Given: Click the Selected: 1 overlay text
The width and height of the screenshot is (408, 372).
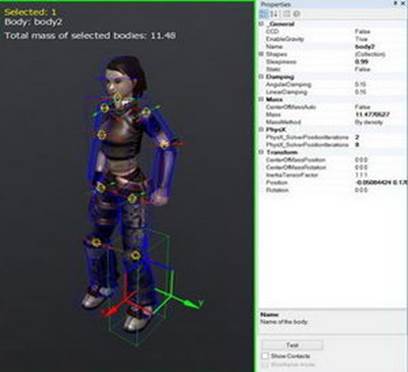Looking at the screenshot, I should click(30, 12).
